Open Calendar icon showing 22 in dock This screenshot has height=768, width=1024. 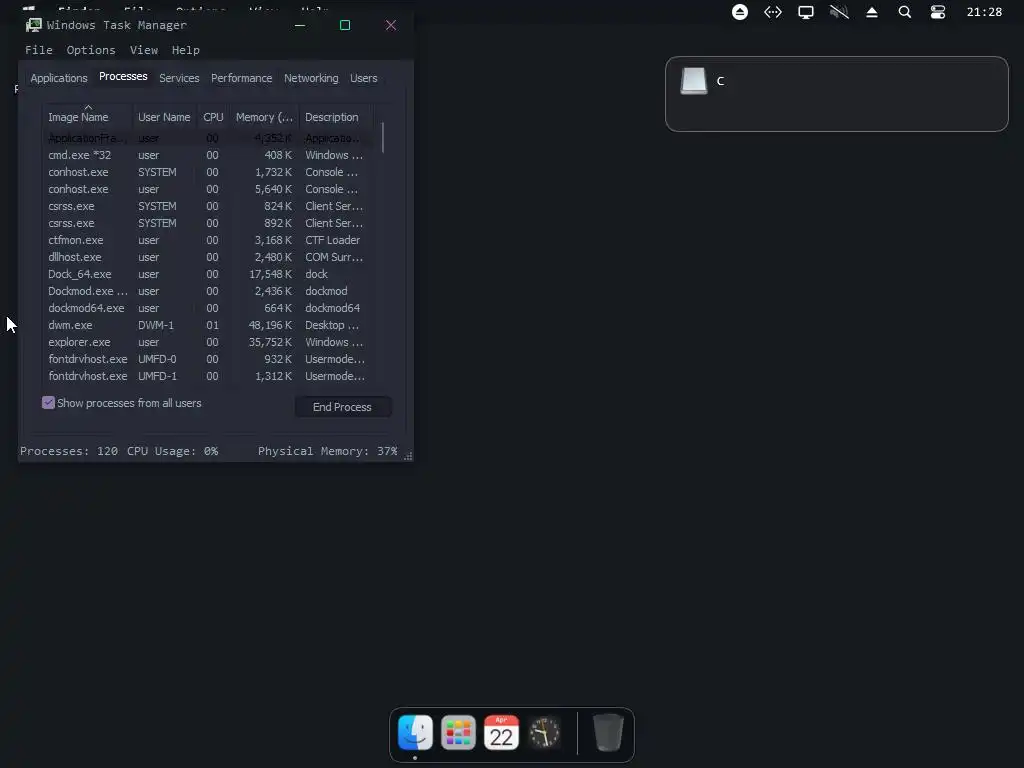501,732
